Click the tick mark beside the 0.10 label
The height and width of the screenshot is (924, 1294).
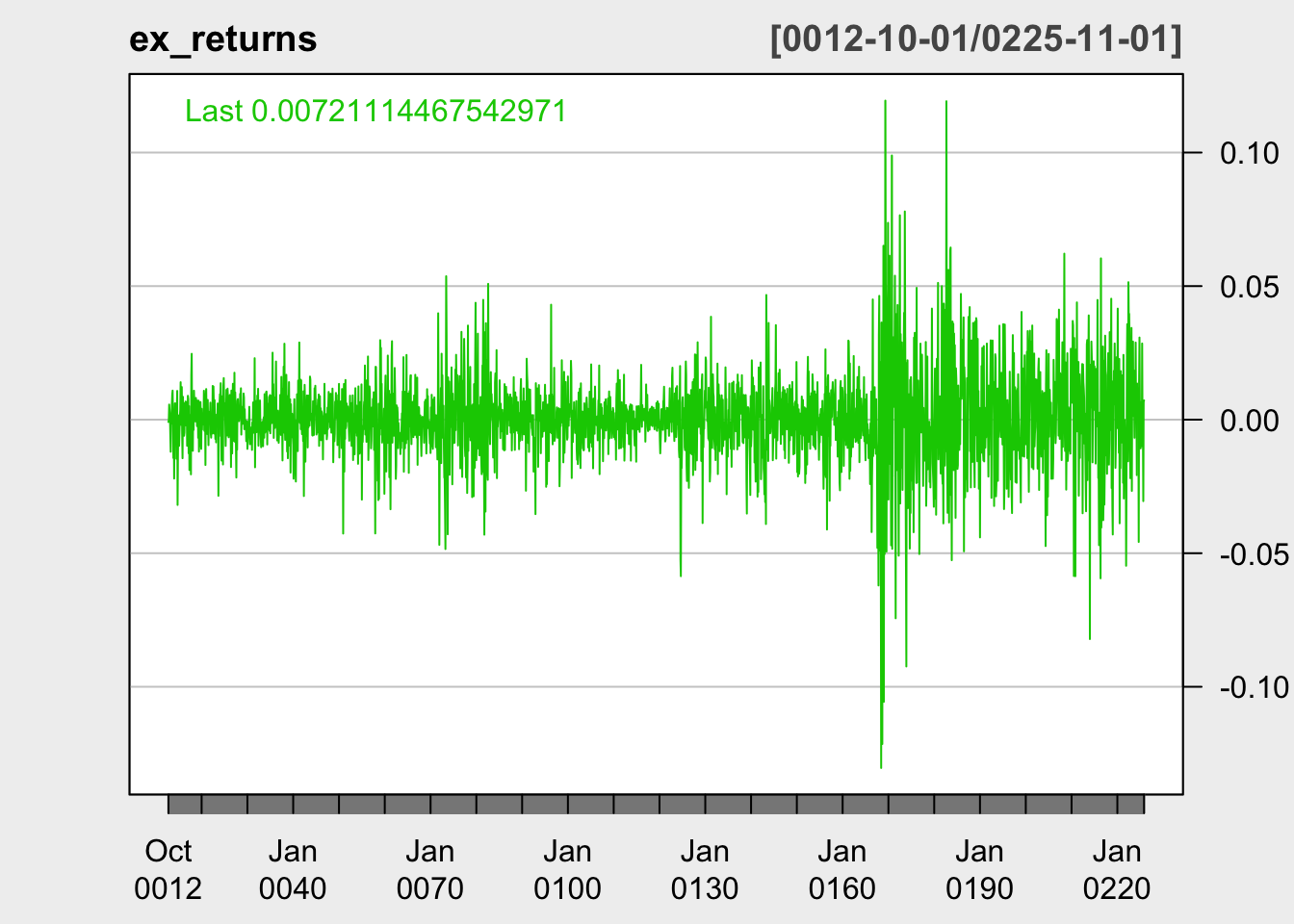click(x=1193, y=153)
